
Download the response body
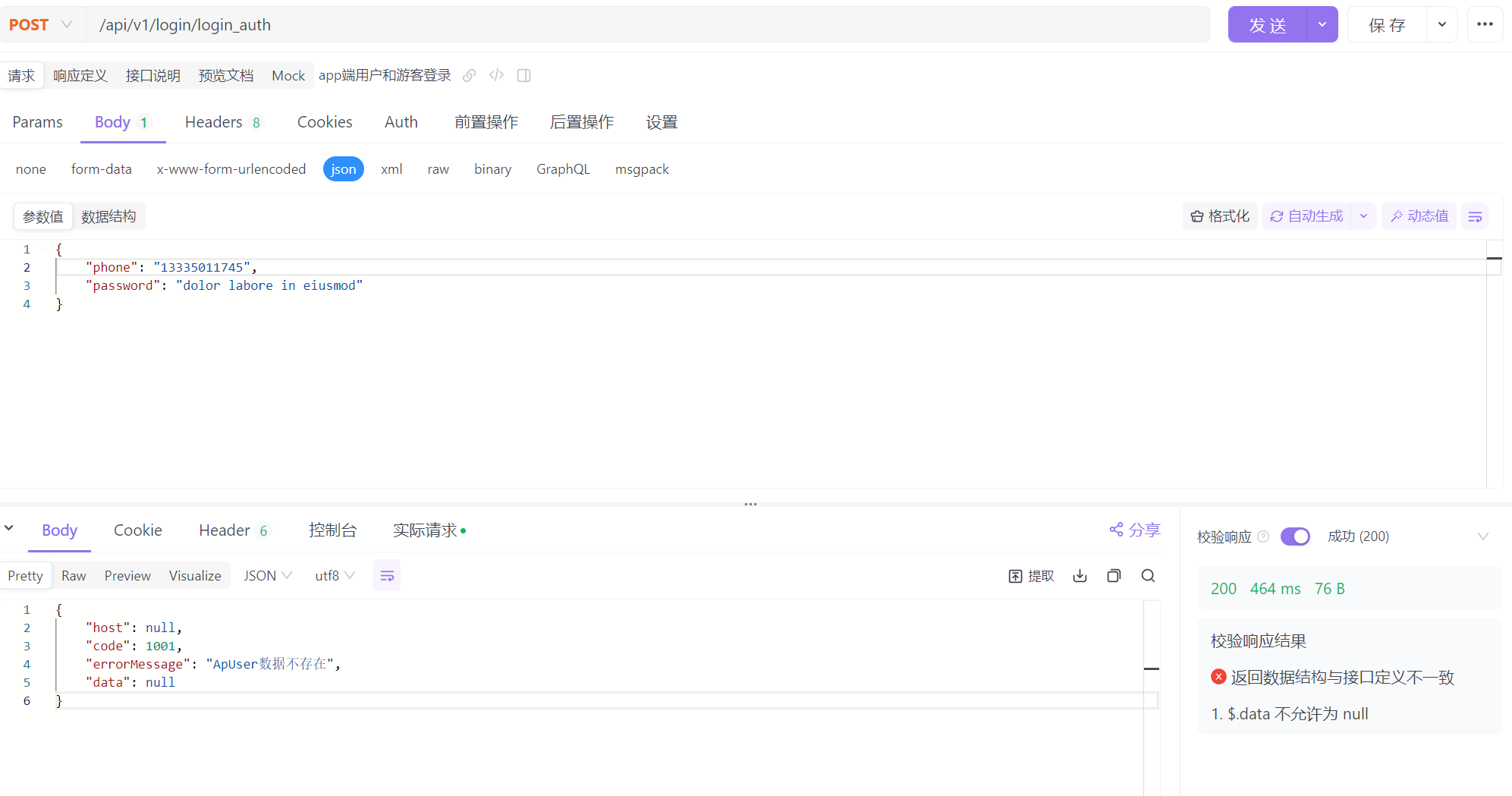pos(1080,576)
